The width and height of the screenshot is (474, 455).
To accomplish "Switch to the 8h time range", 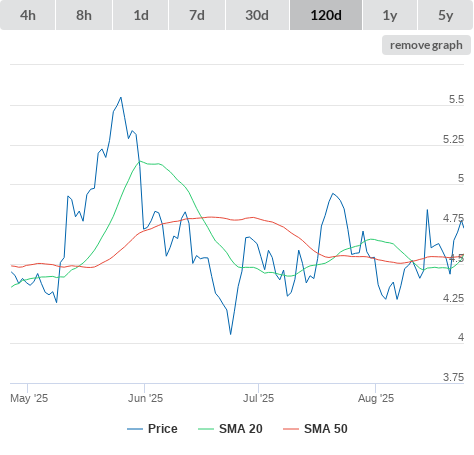I will pos(84,15).
